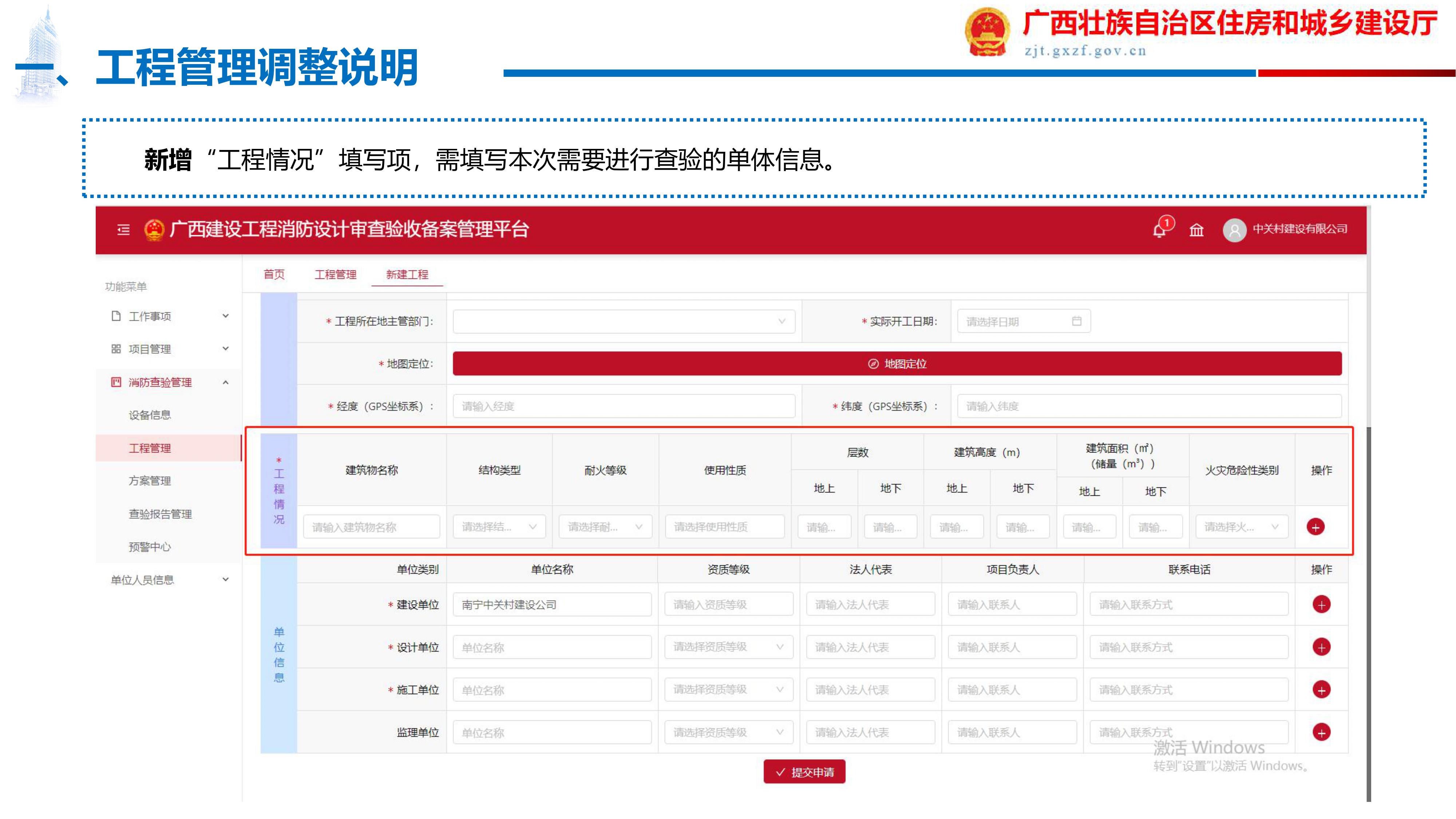Click the 提交申请 submit button
Screen dimensions: 1456x819
tap(804, 772)
